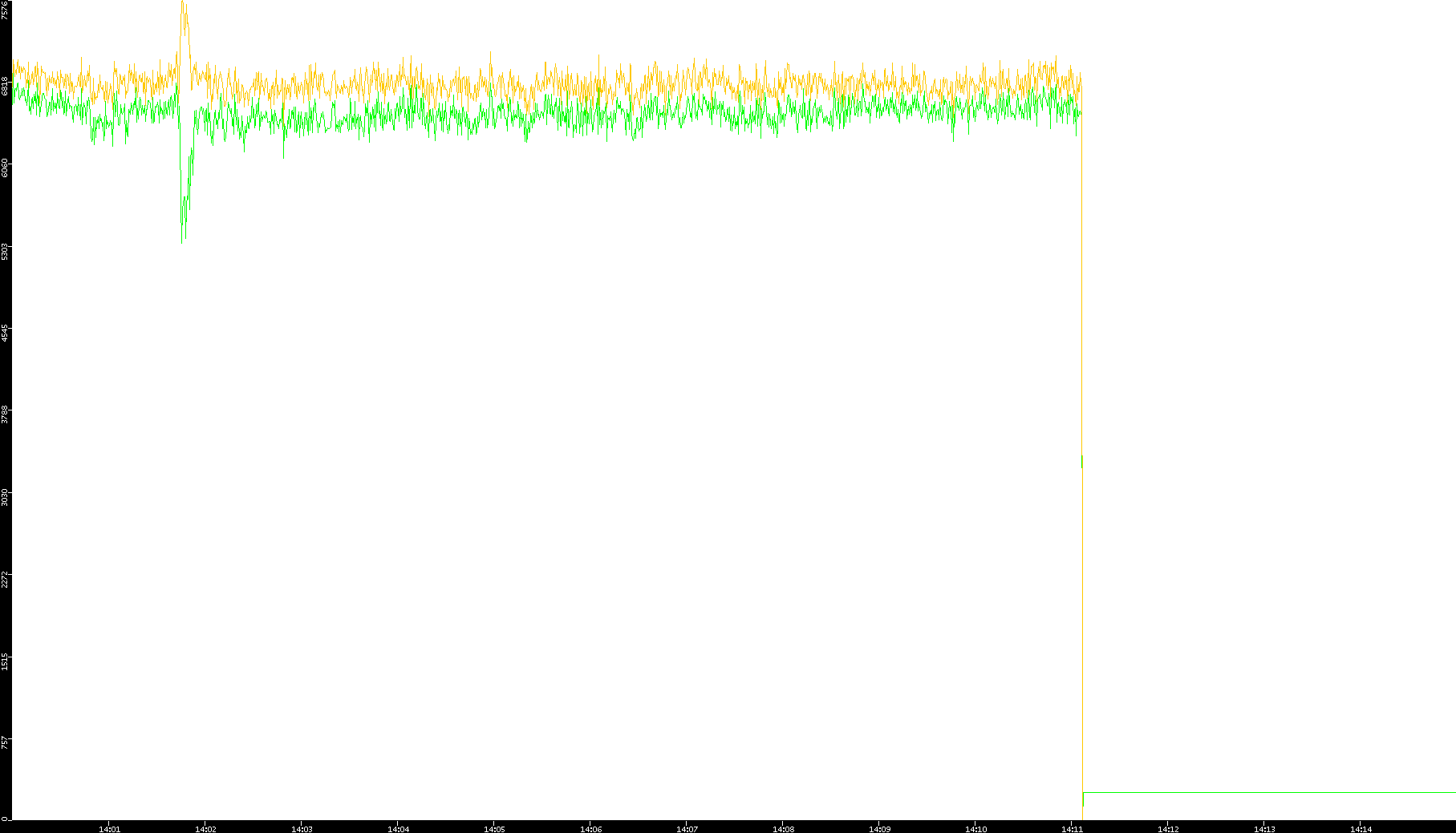The image size is (1456, 833).
Task: Click the 14:02 time axis label
Action: [x=205, y=829]
